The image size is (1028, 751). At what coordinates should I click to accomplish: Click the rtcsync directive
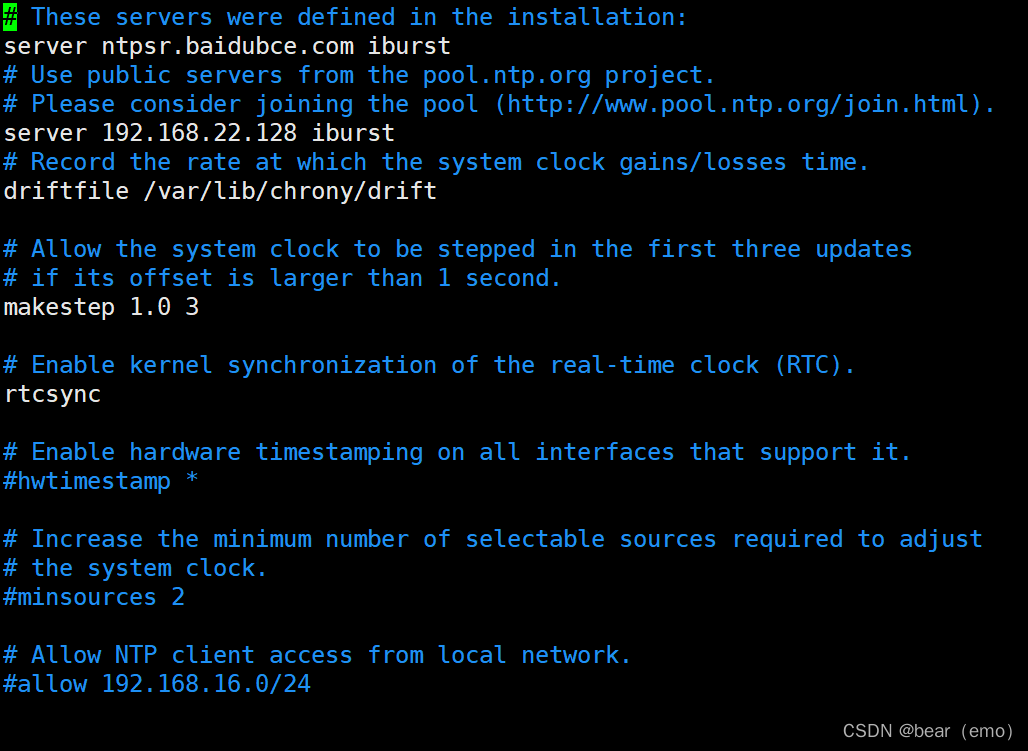click(52, 394)
